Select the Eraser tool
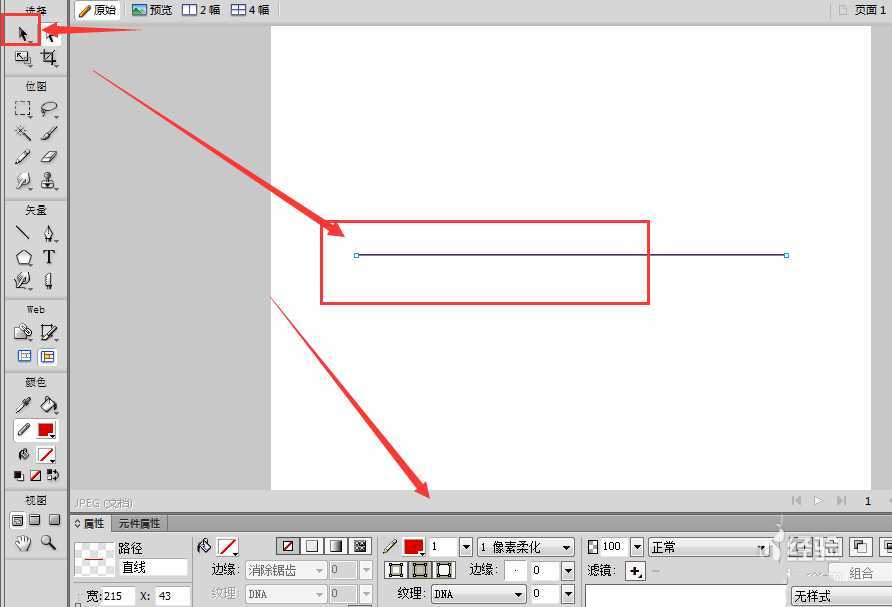This screenshot has width=892, height=607. [48, 157]
